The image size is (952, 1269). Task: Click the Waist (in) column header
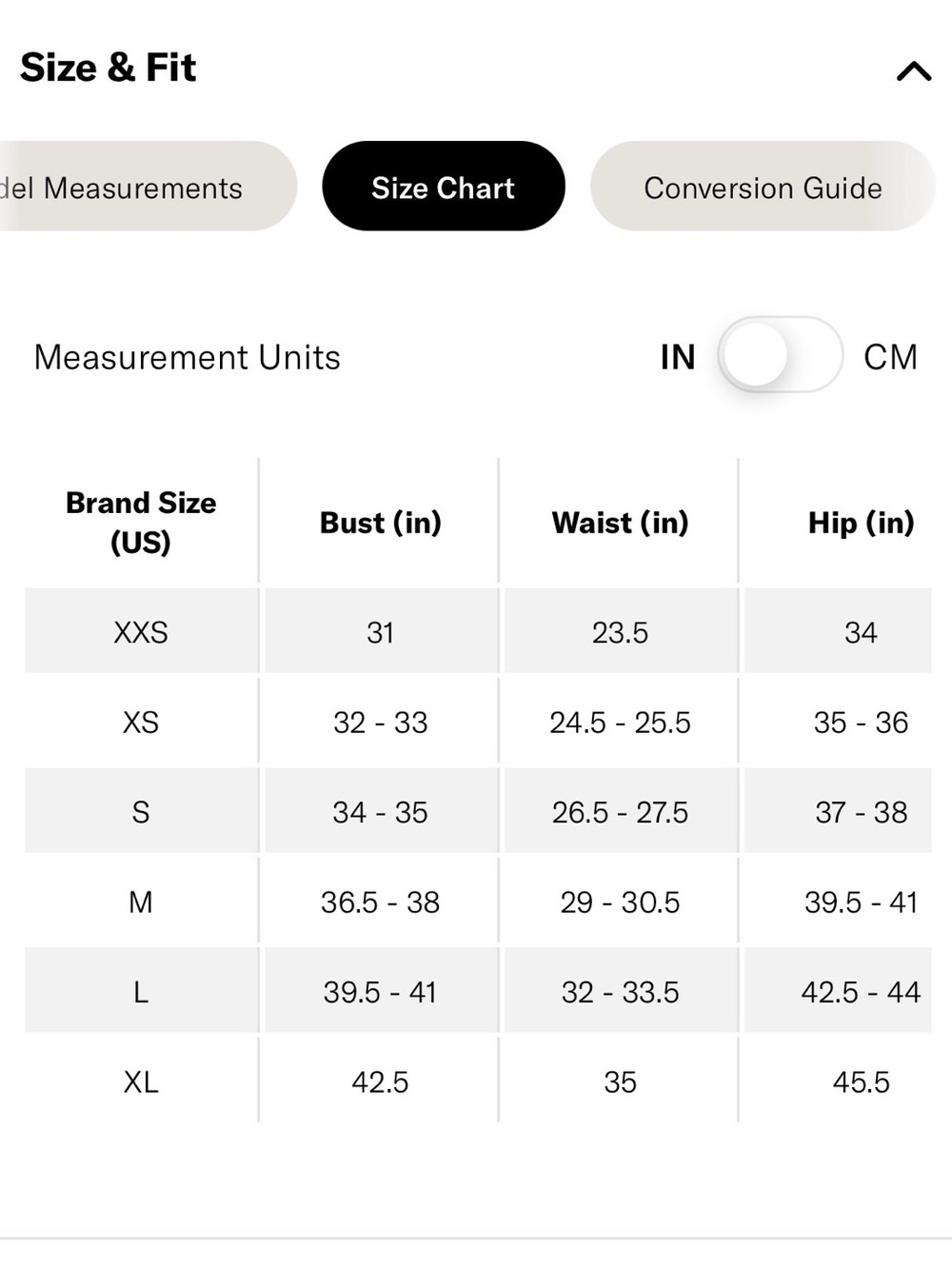click(621, 522)
